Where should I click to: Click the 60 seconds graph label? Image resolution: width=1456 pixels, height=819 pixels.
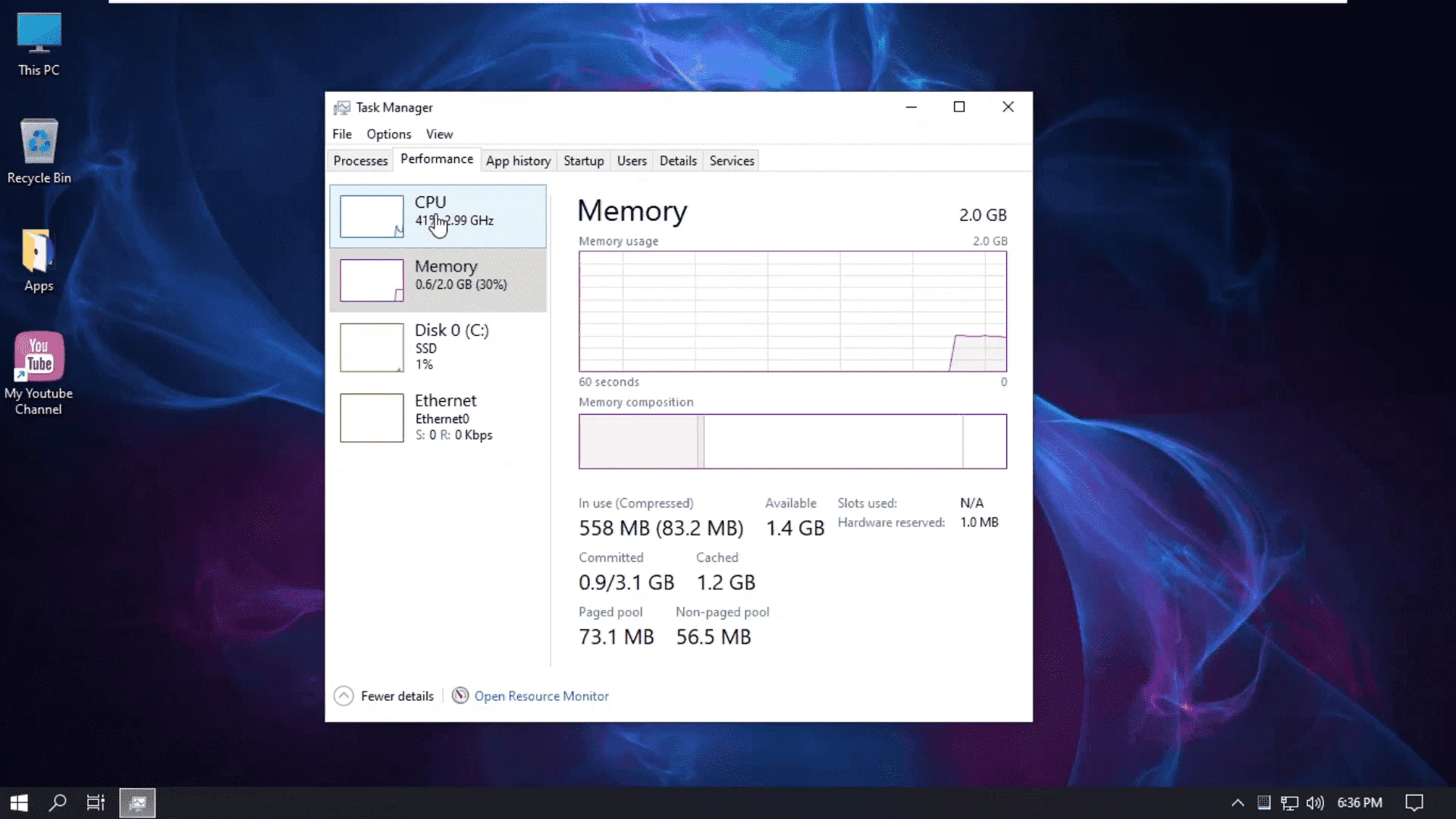(x=609, y=382)
